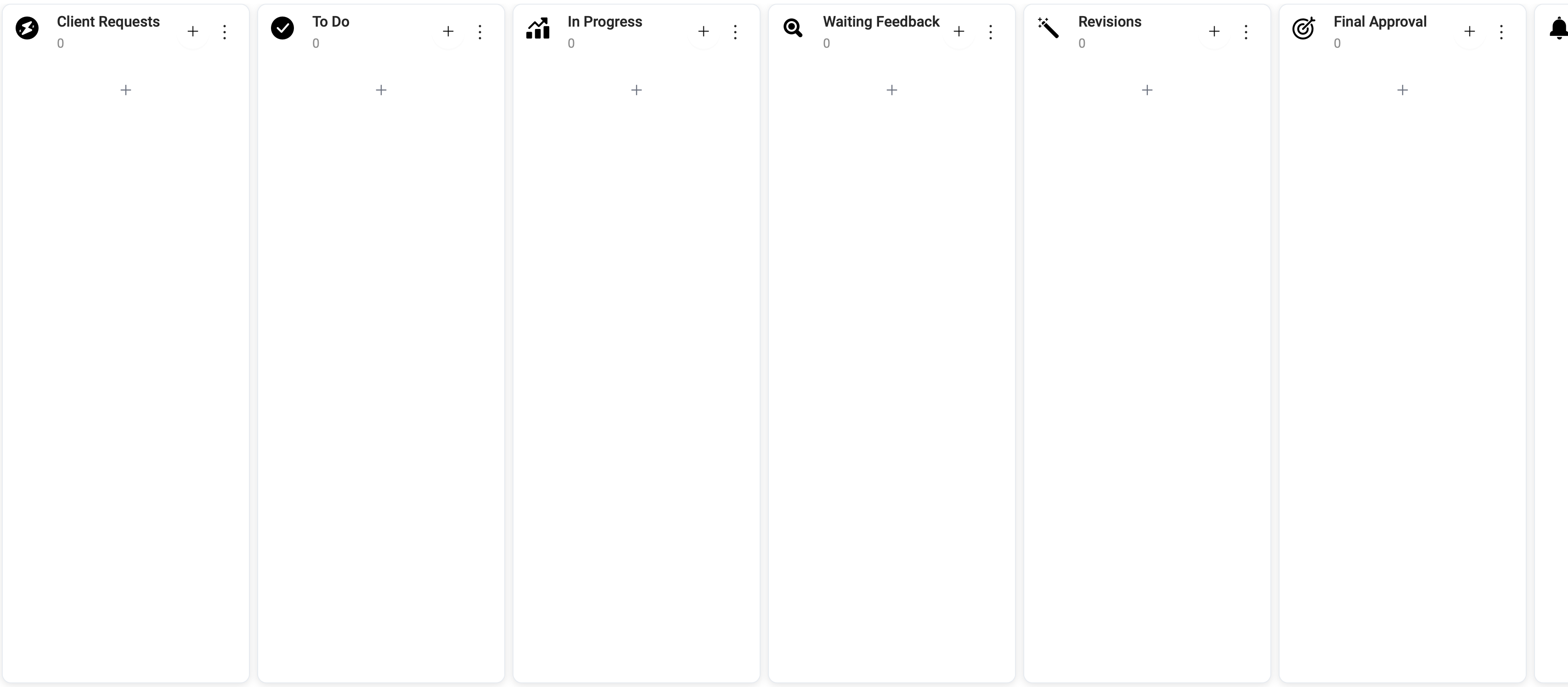Click the Revisions magic wand icon
The height and width of the screenshot is (687, 1568).
point(1048,27)
